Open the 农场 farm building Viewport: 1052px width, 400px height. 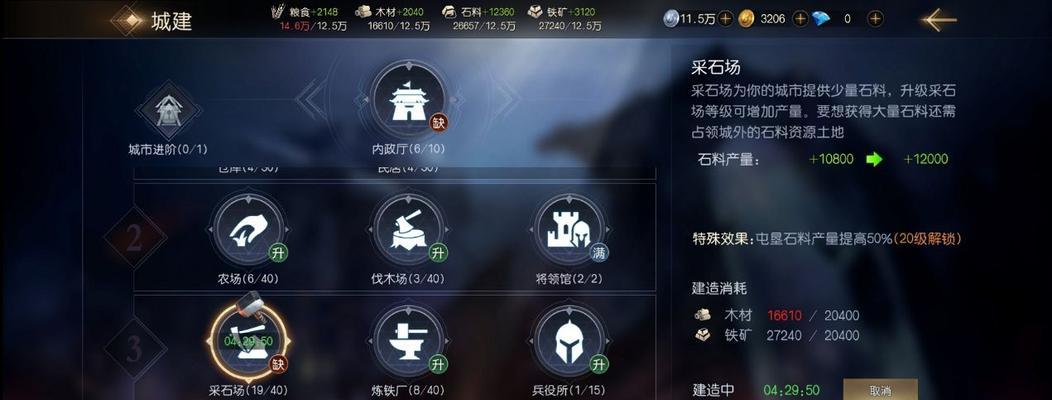coord(248,231)
